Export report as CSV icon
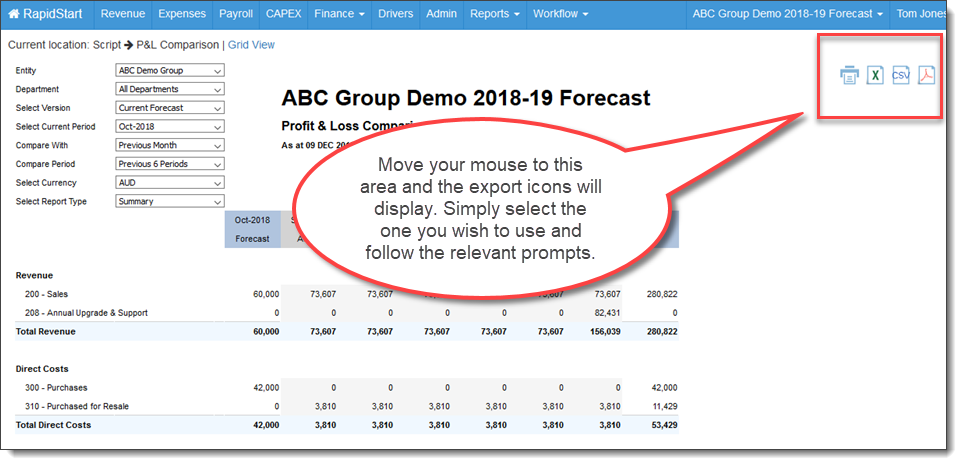 tap(901, 75)
